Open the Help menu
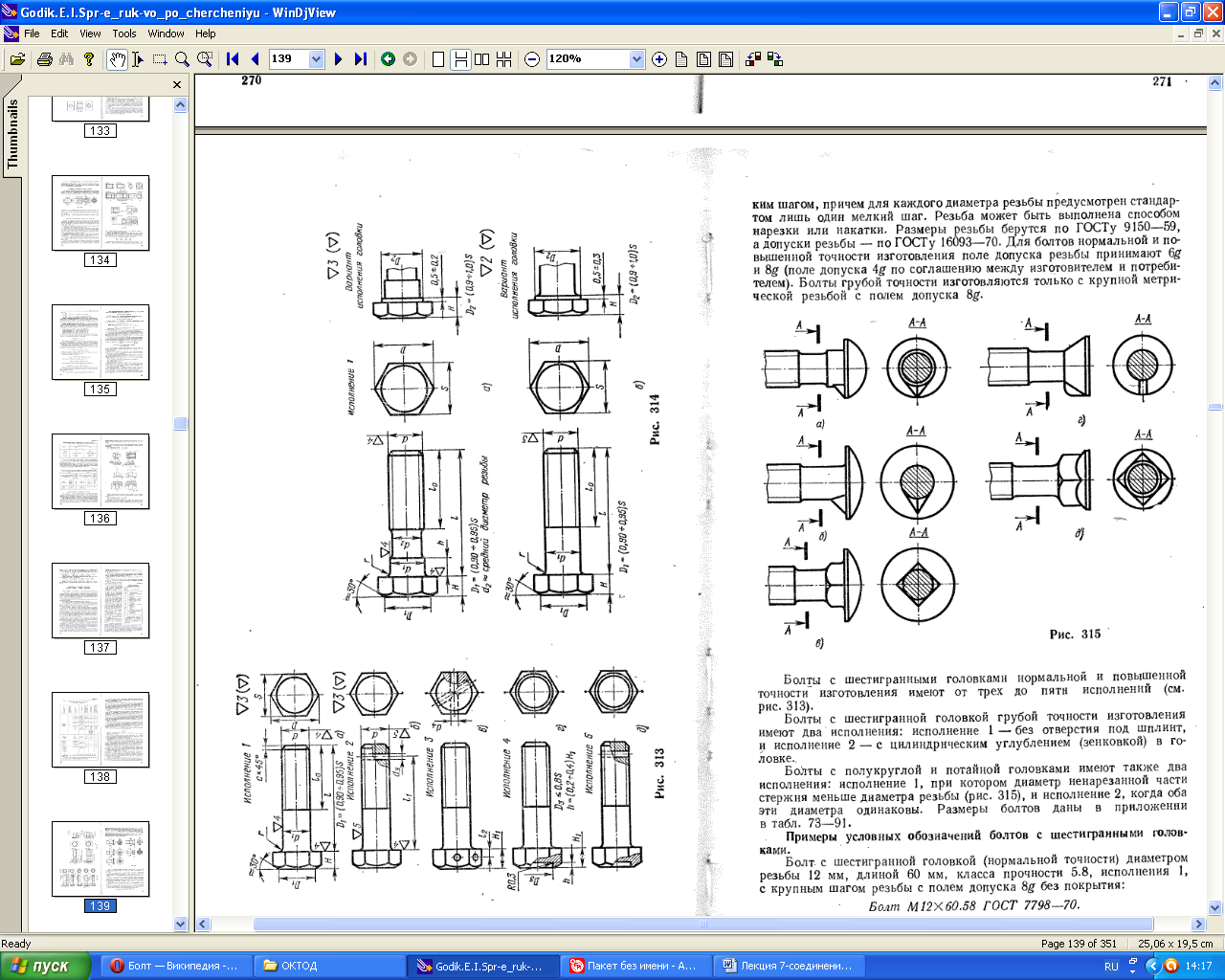Screen dimensions: 1225x980 pos(206,33)
